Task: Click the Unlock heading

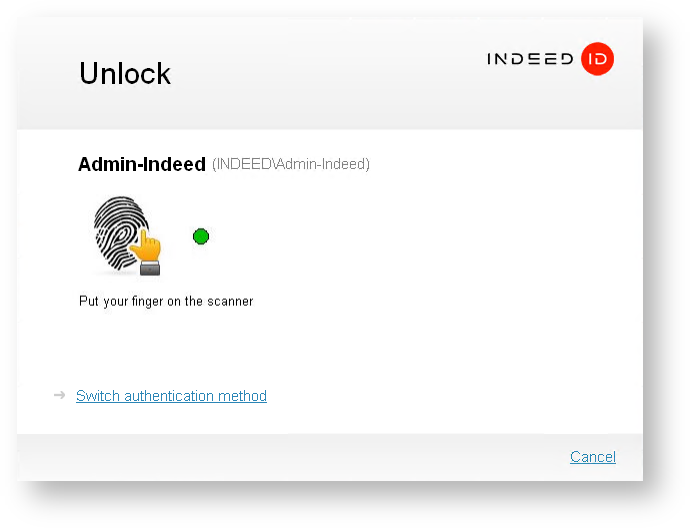Action: (125, 73)
